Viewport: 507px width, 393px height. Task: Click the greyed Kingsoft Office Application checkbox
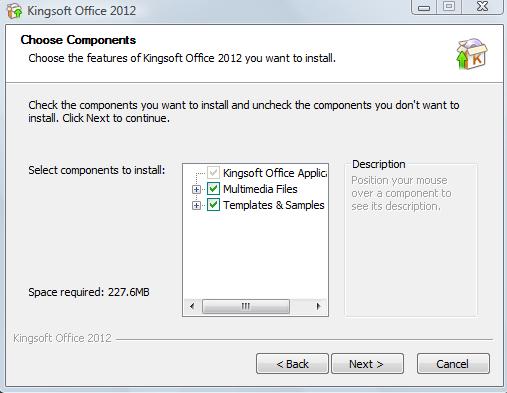click(x=213, y=173)
